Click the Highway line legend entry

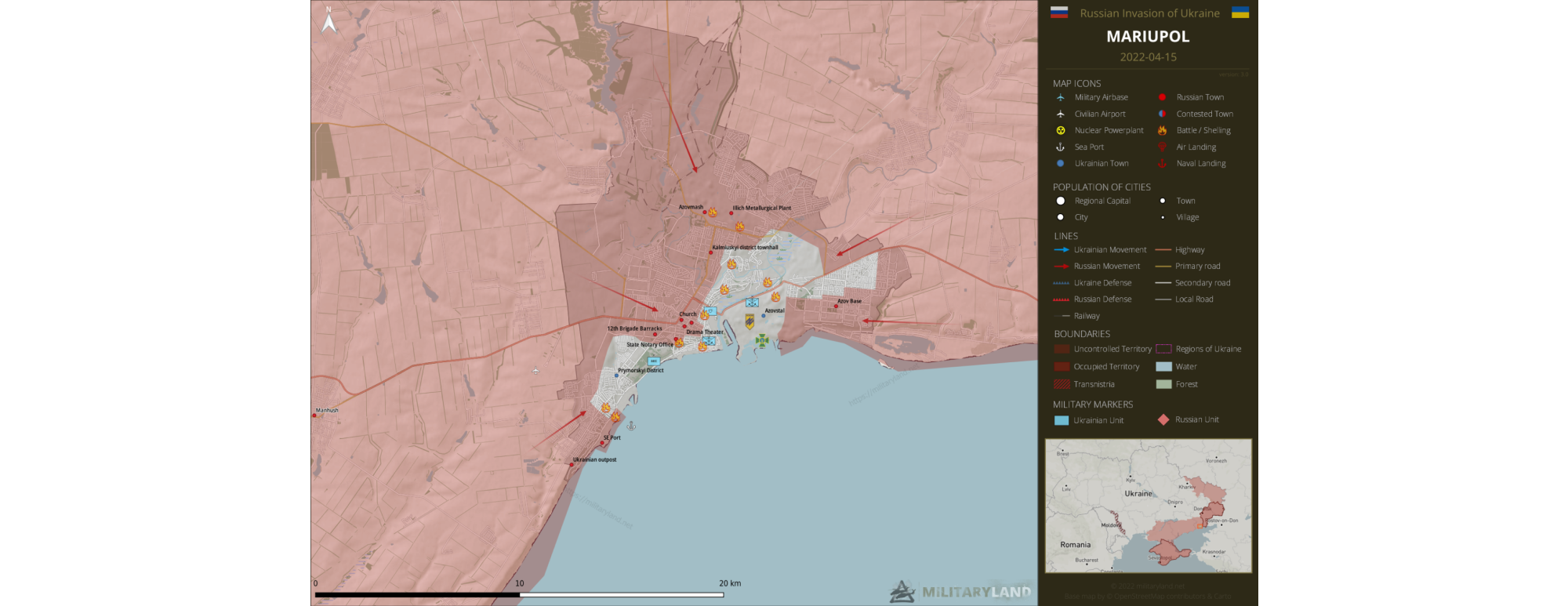point(1180,249)
